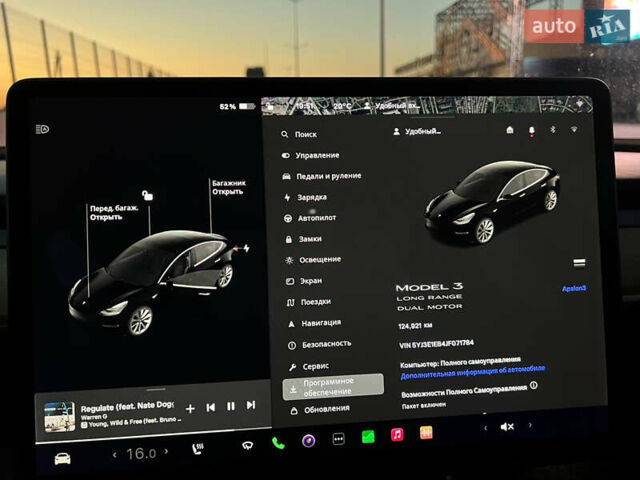Open Дополнительная информация об автомобиле link

[473, 372]
